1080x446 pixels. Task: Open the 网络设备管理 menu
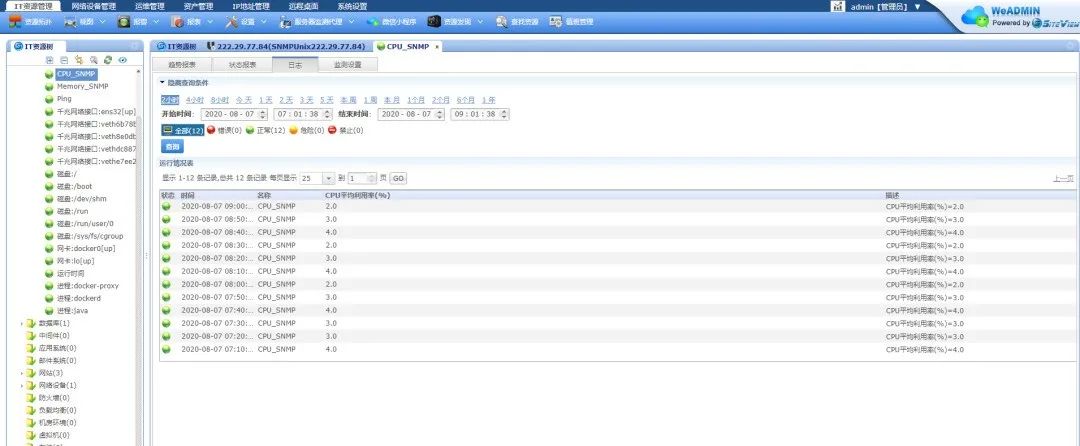coord(94,6)
